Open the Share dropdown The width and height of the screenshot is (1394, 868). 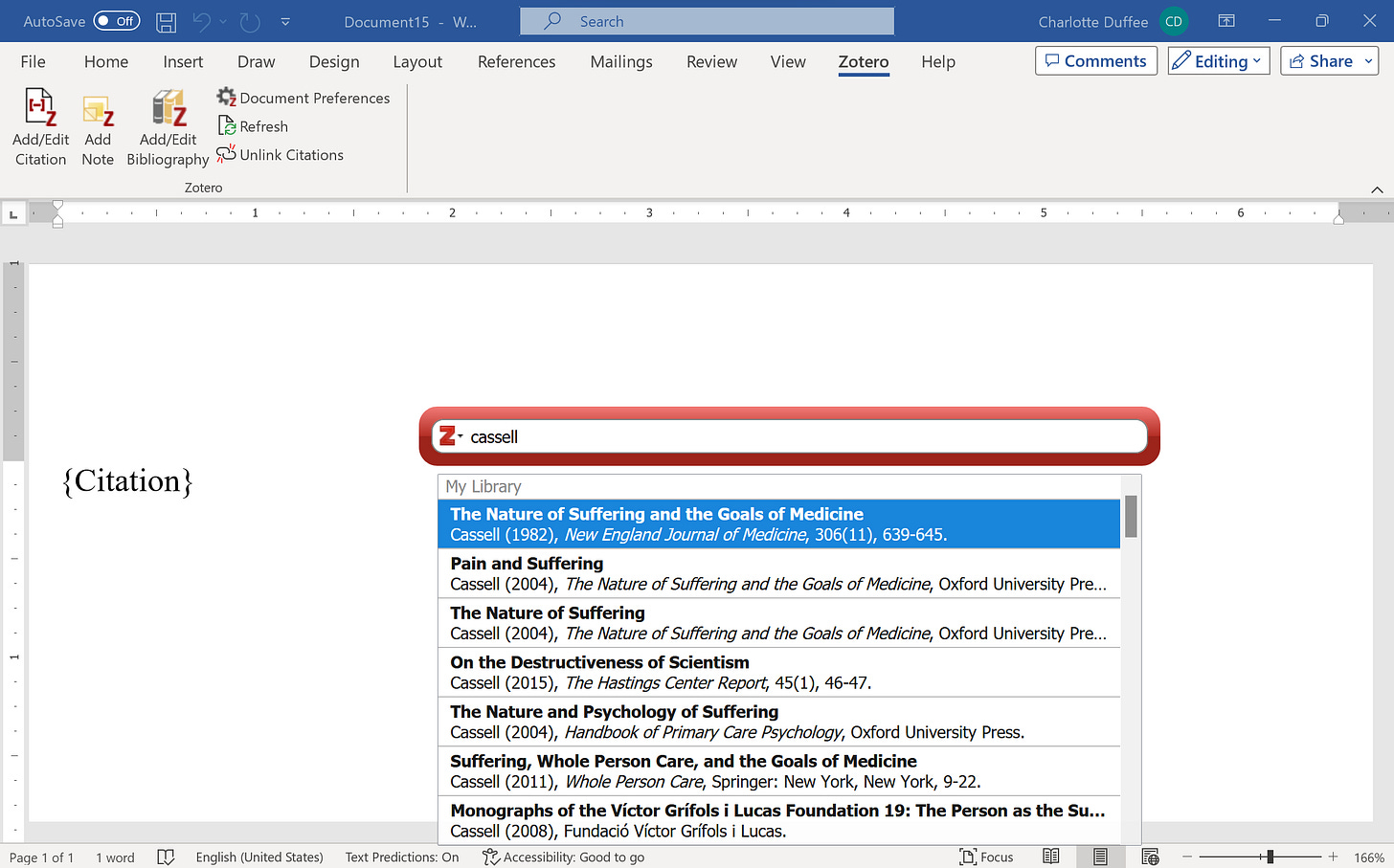tap(1369, 61)
